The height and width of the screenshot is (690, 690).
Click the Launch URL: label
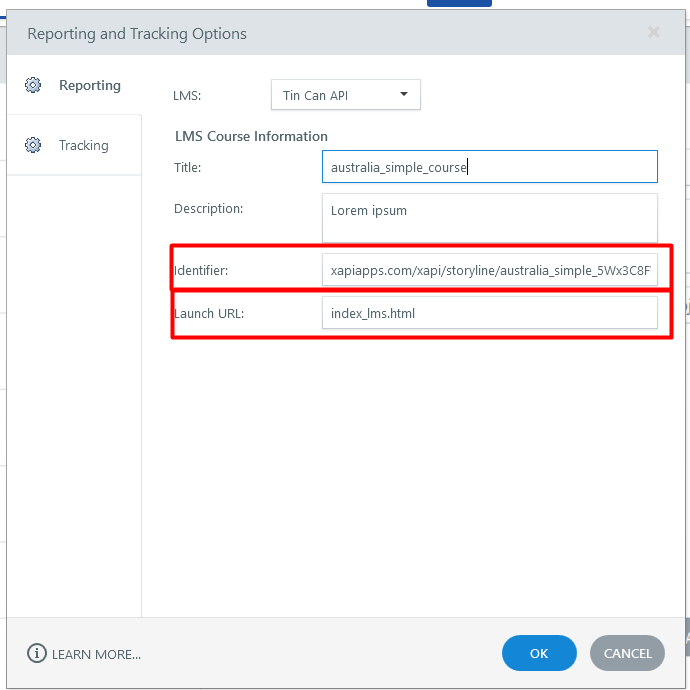209,313
